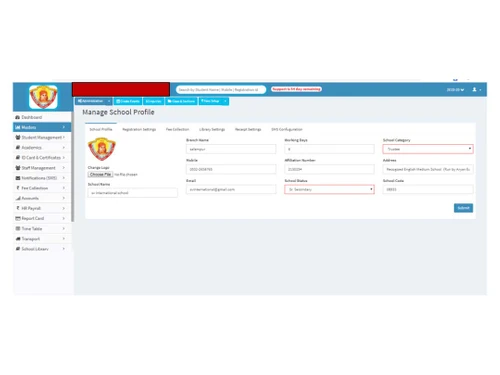Open the Transport vehicle icon

[18, 239]
